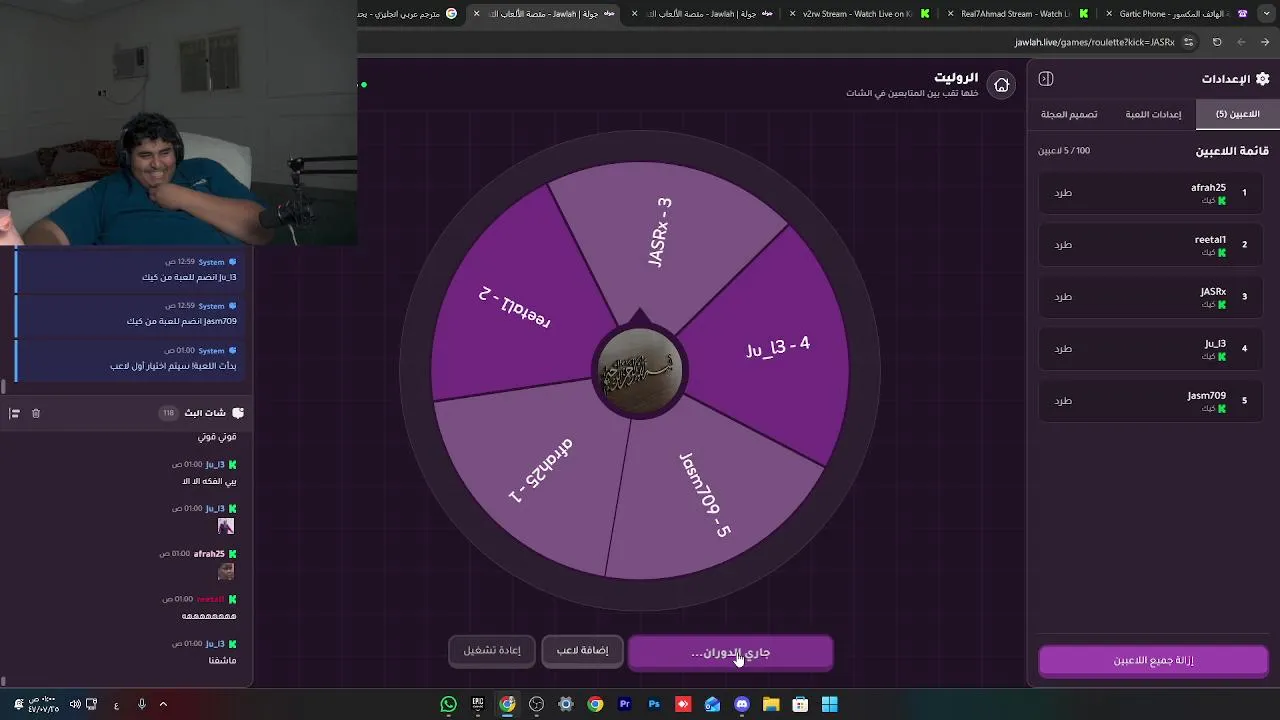
Task: Open WhatsApp from the taskbar
Action: pyautogui.click(x=448, y=704)
